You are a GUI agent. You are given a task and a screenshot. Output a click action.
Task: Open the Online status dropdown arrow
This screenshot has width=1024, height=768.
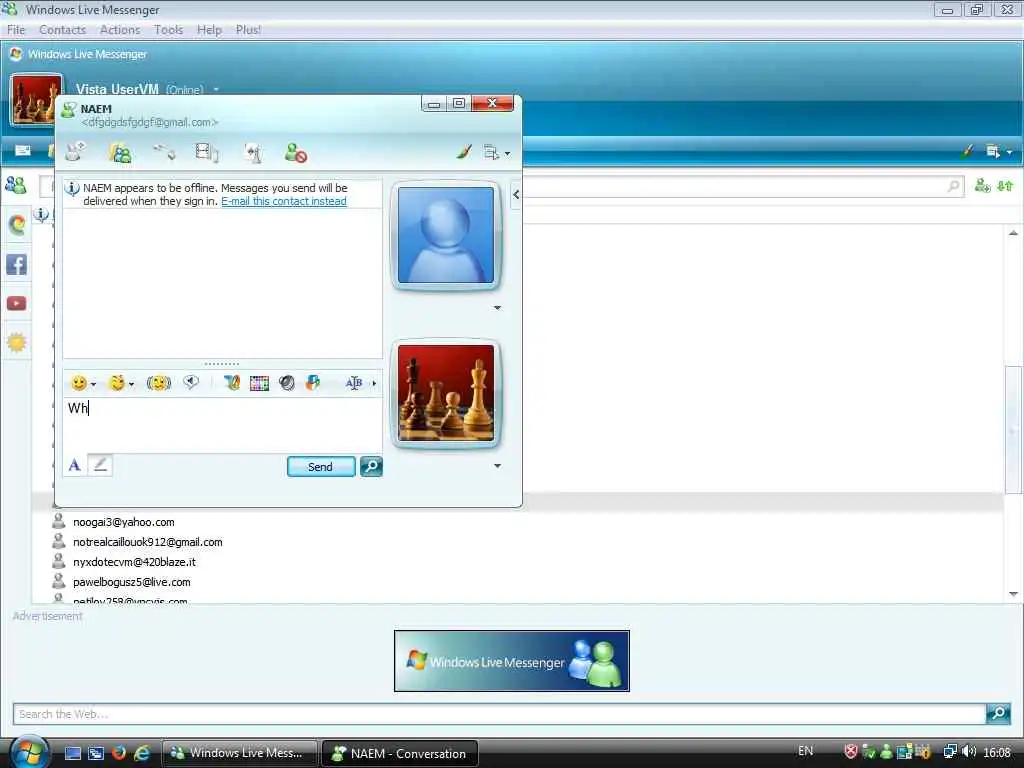(216, 89)
